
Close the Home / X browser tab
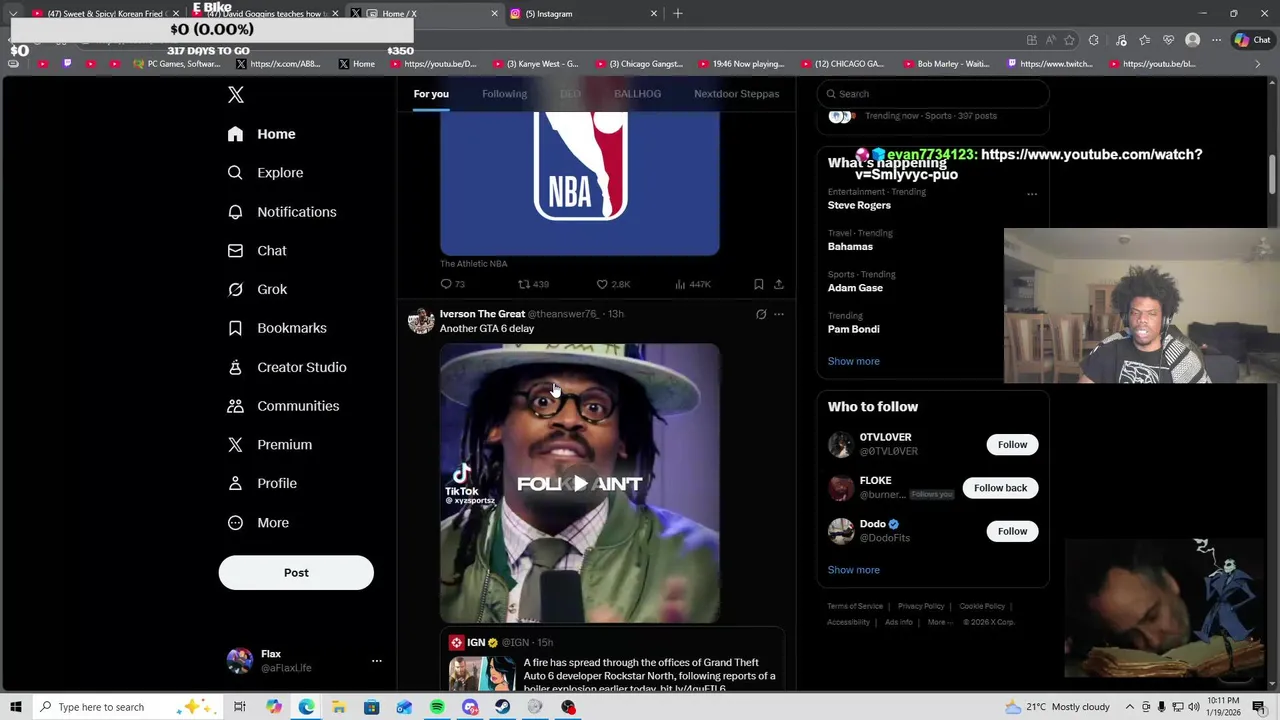(494, 13)
